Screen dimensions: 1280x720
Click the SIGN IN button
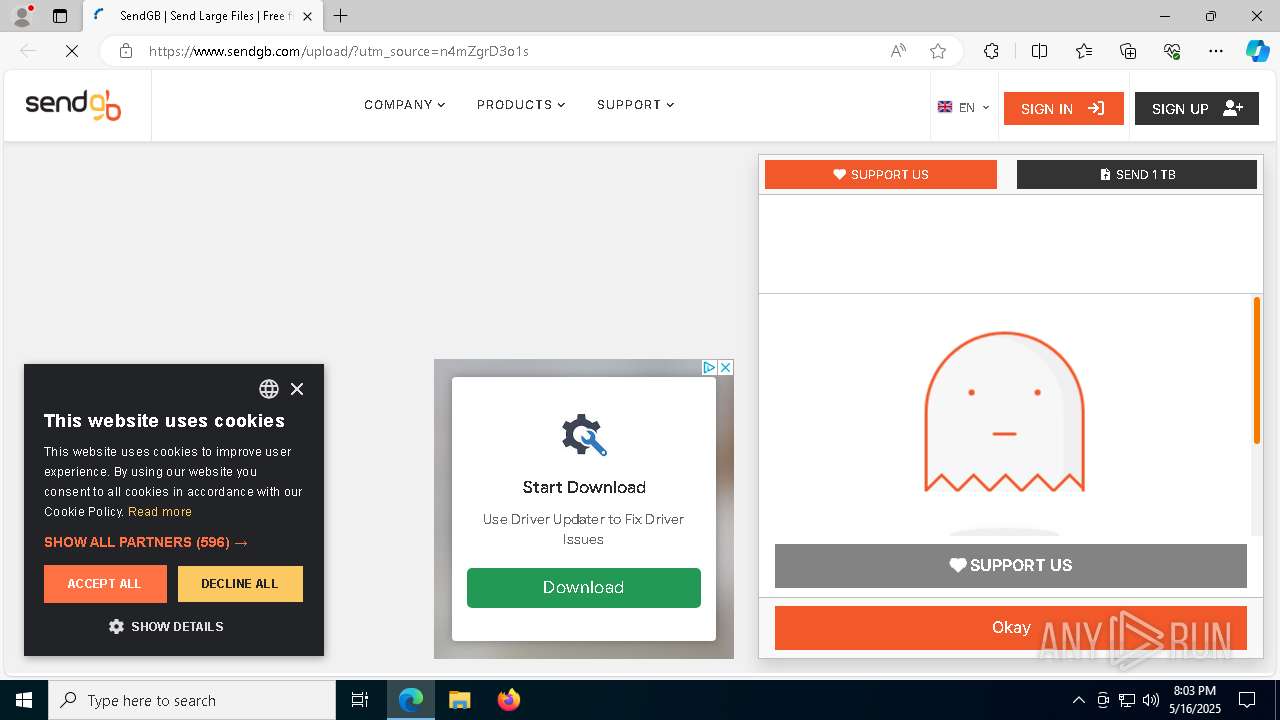coord(1063,109)
